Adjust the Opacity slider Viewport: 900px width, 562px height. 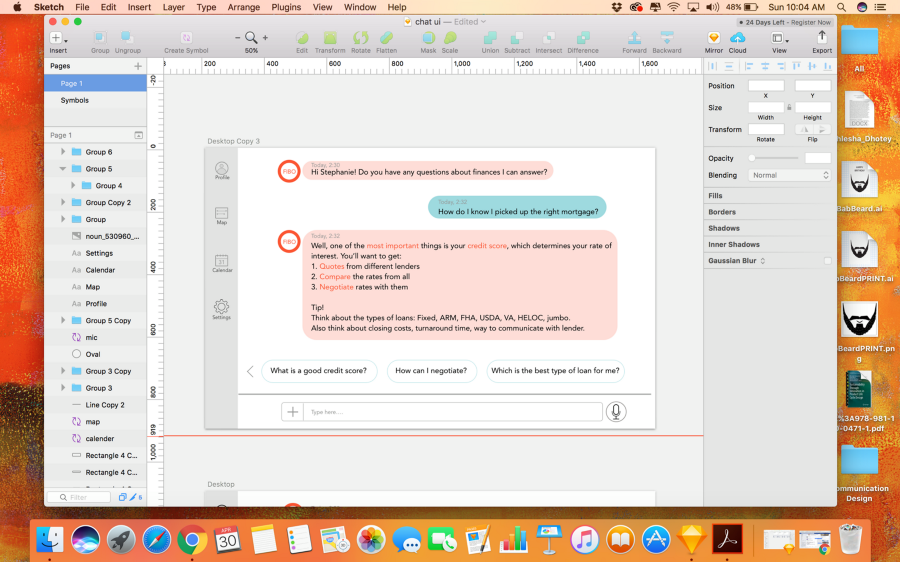(773, 158)
